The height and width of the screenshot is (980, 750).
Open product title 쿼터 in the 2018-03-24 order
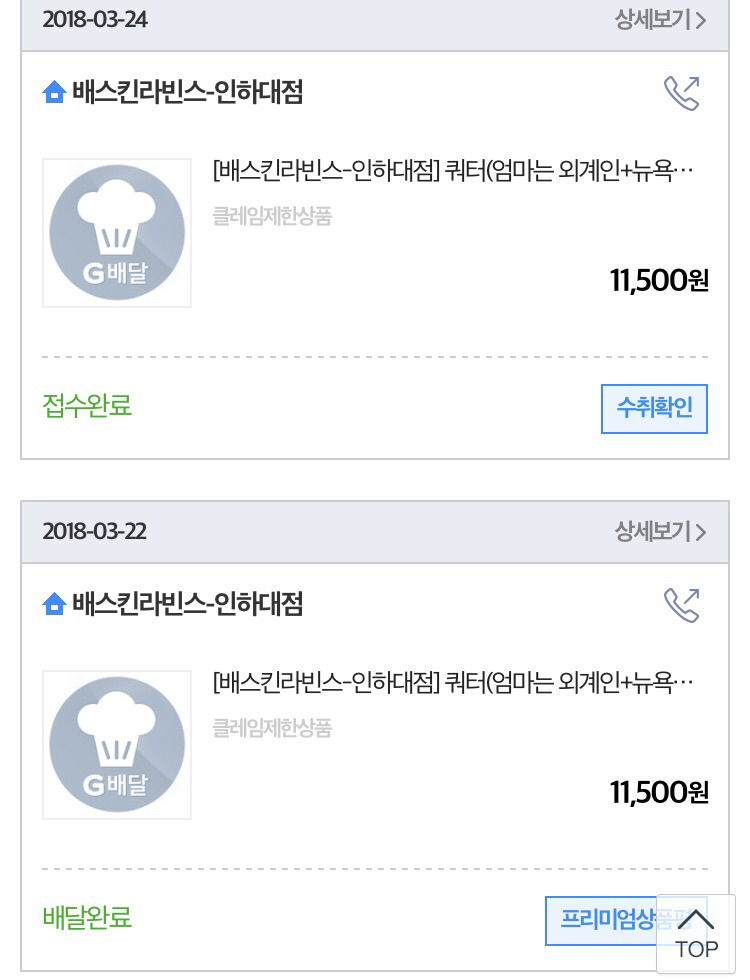(453, 170)
